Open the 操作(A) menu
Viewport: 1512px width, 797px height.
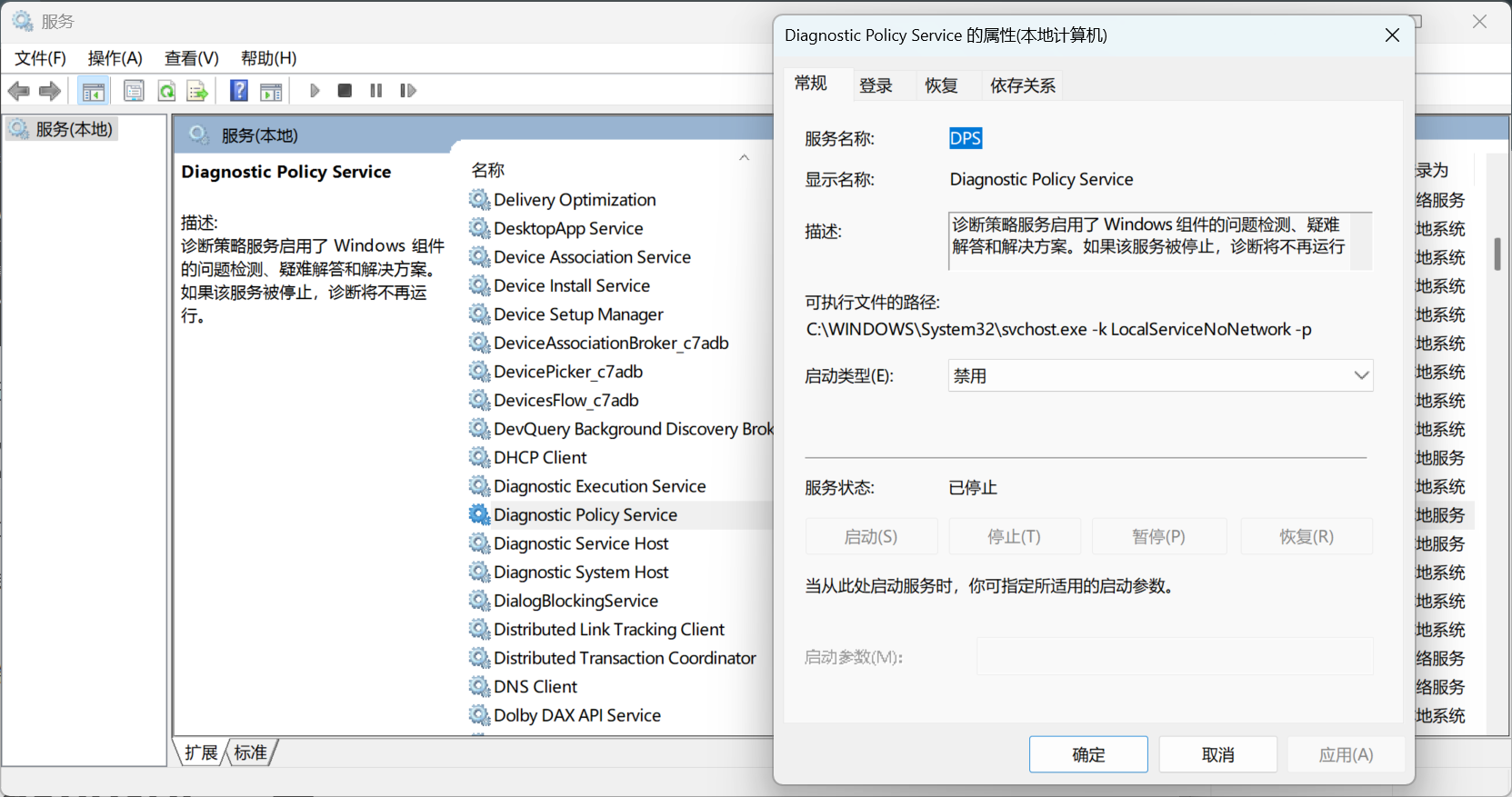[x=115, y=58]
